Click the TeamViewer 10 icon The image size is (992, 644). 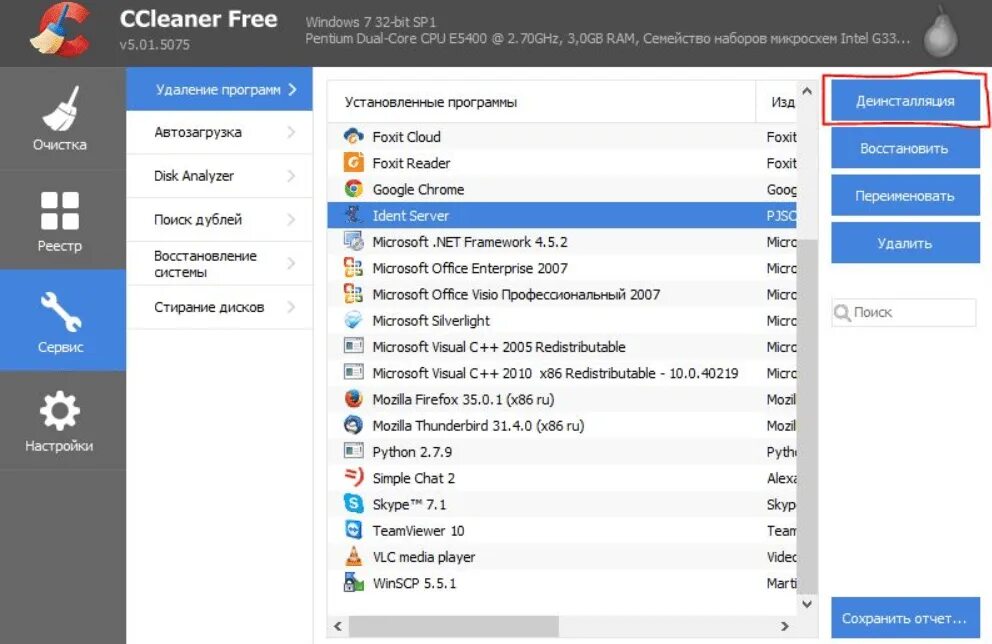pos(353,529)
